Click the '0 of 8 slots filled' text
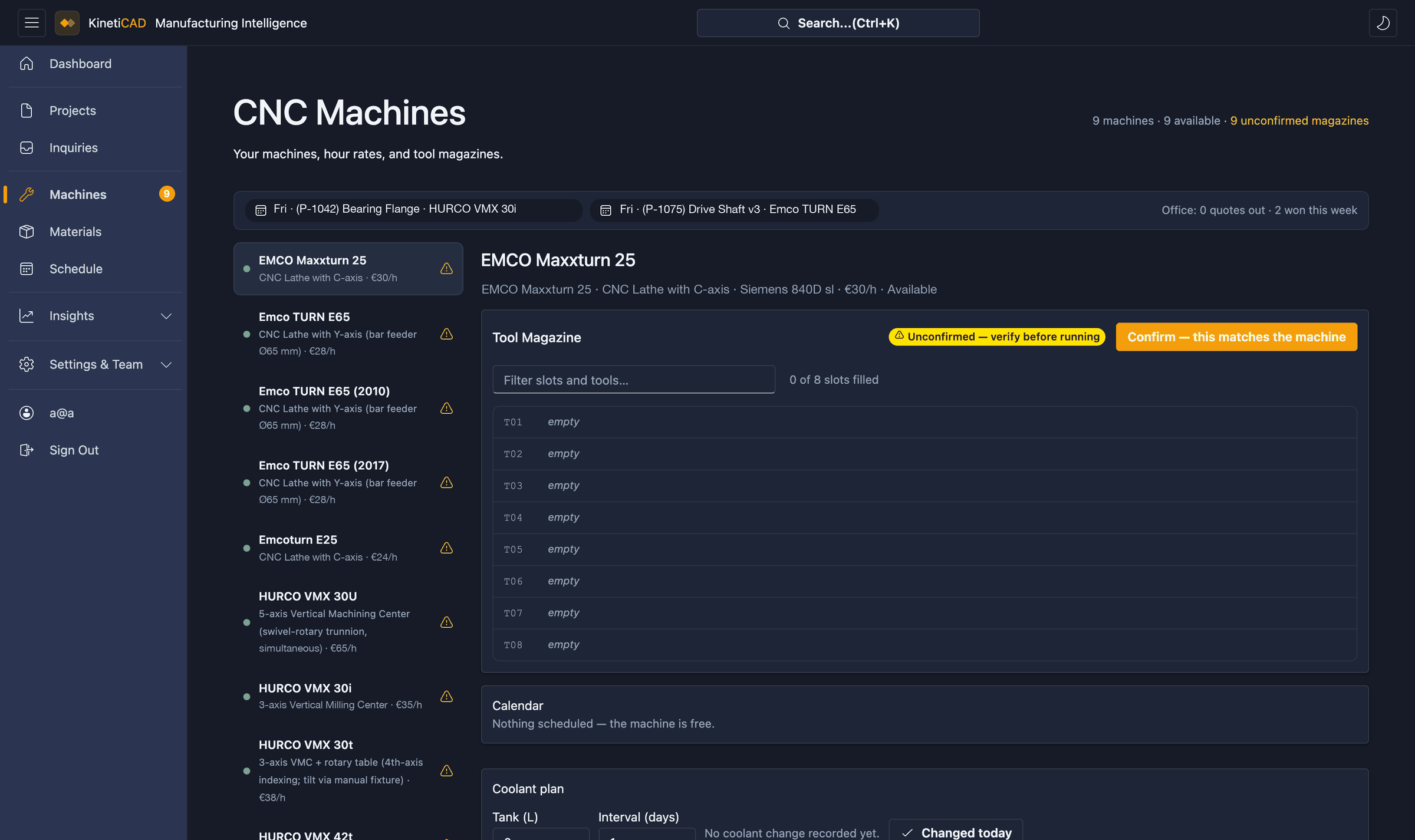The height and width of the screenshot is (840, 1415). pos(834,380)
